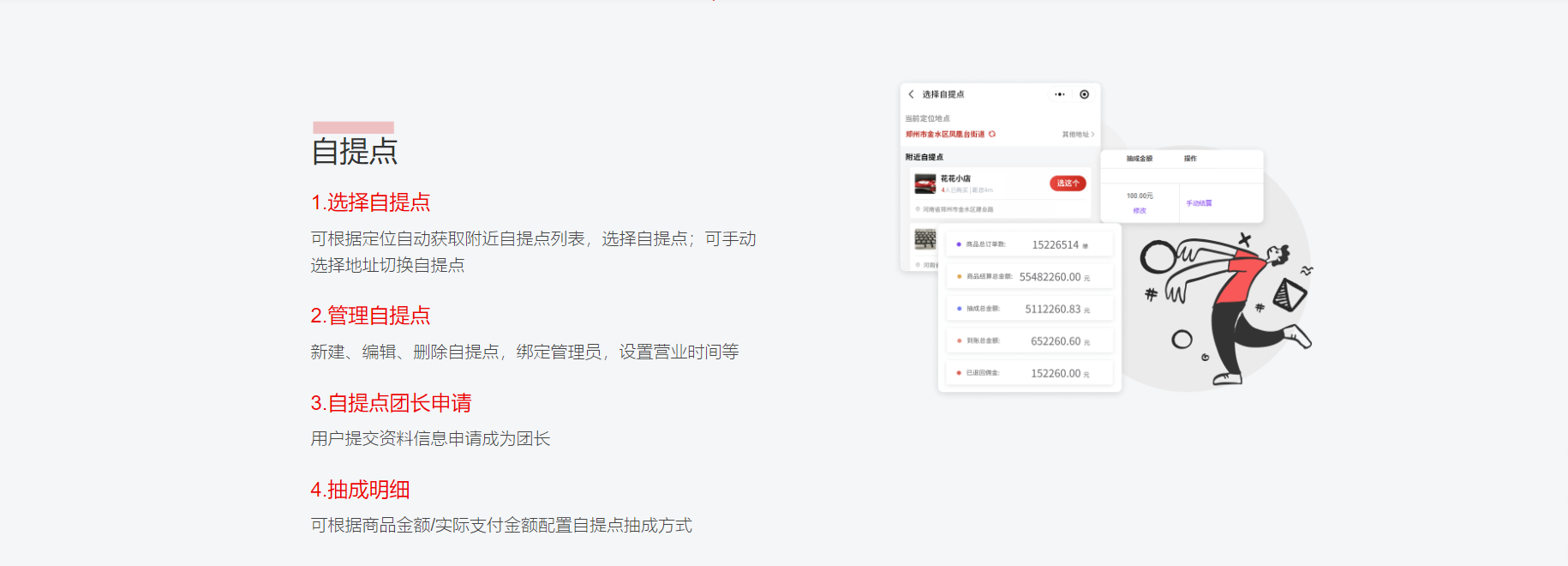Click the 到账总金额 value 652260.60

[x=1056, y=341]
